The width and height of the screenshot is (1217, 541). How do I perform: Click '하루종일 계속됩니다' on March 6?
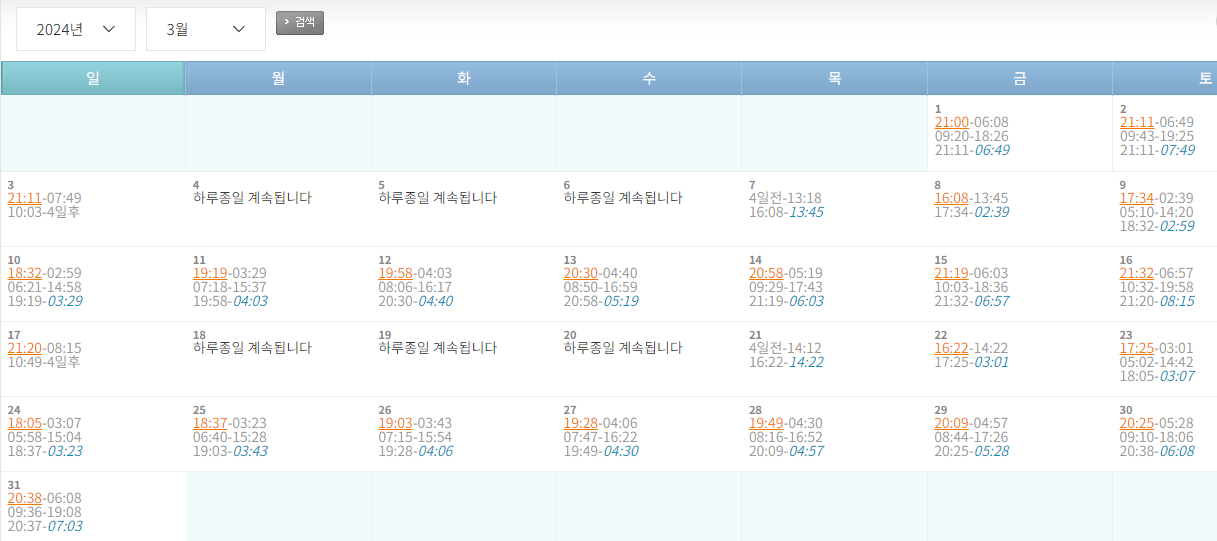click(623, 198)
